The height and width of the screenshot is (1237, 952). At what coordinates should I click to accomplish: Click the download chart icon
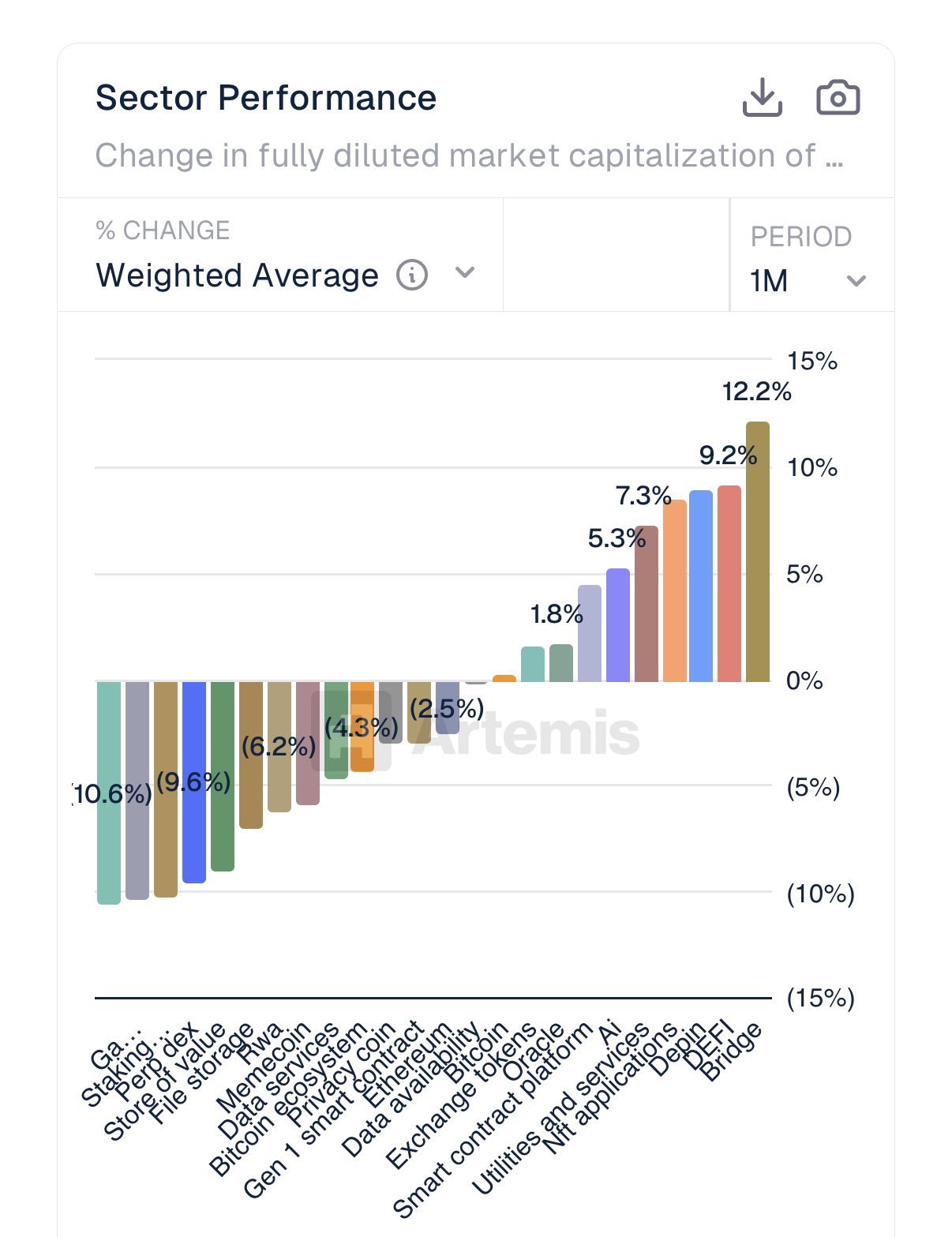[x=762, y=98]
